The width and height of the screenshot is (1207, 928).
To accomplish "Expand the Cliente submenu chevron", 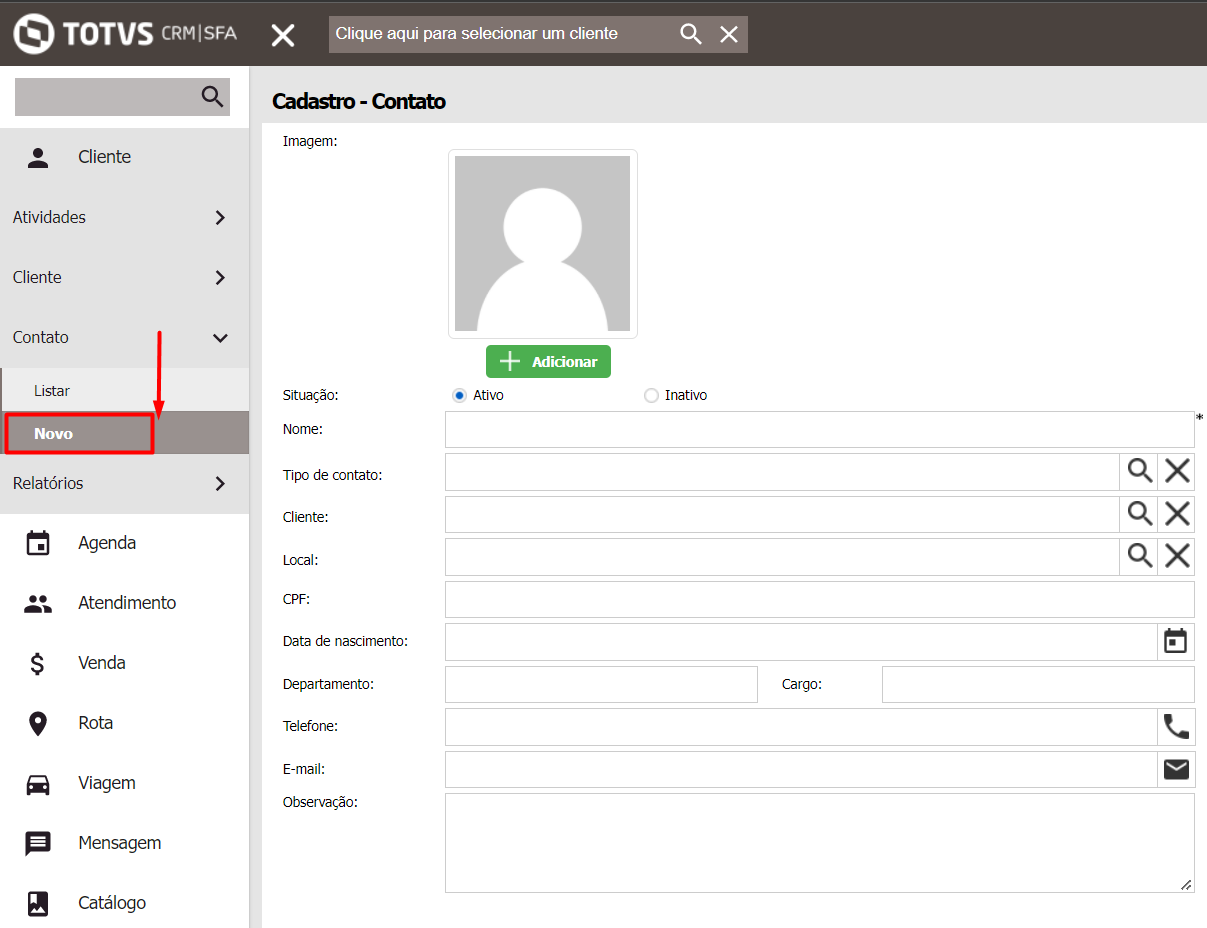I will [x=221, y=278].
